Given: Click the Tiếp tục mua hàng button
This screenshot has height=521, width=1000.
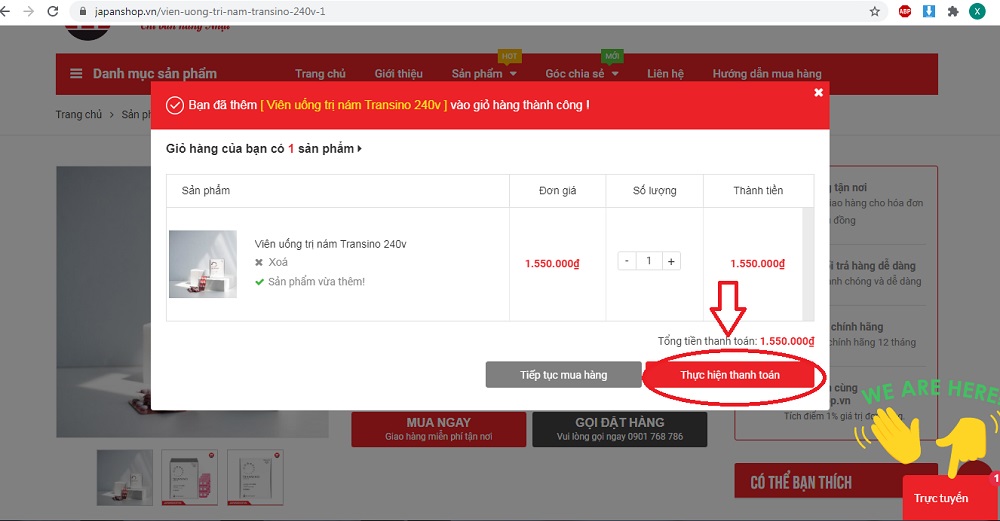Looking at the screenshot, I should 563,375.
